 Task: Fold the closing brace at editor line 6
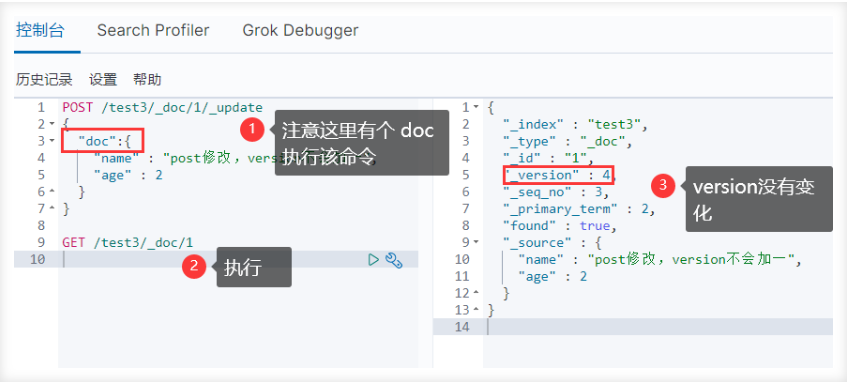52,192
